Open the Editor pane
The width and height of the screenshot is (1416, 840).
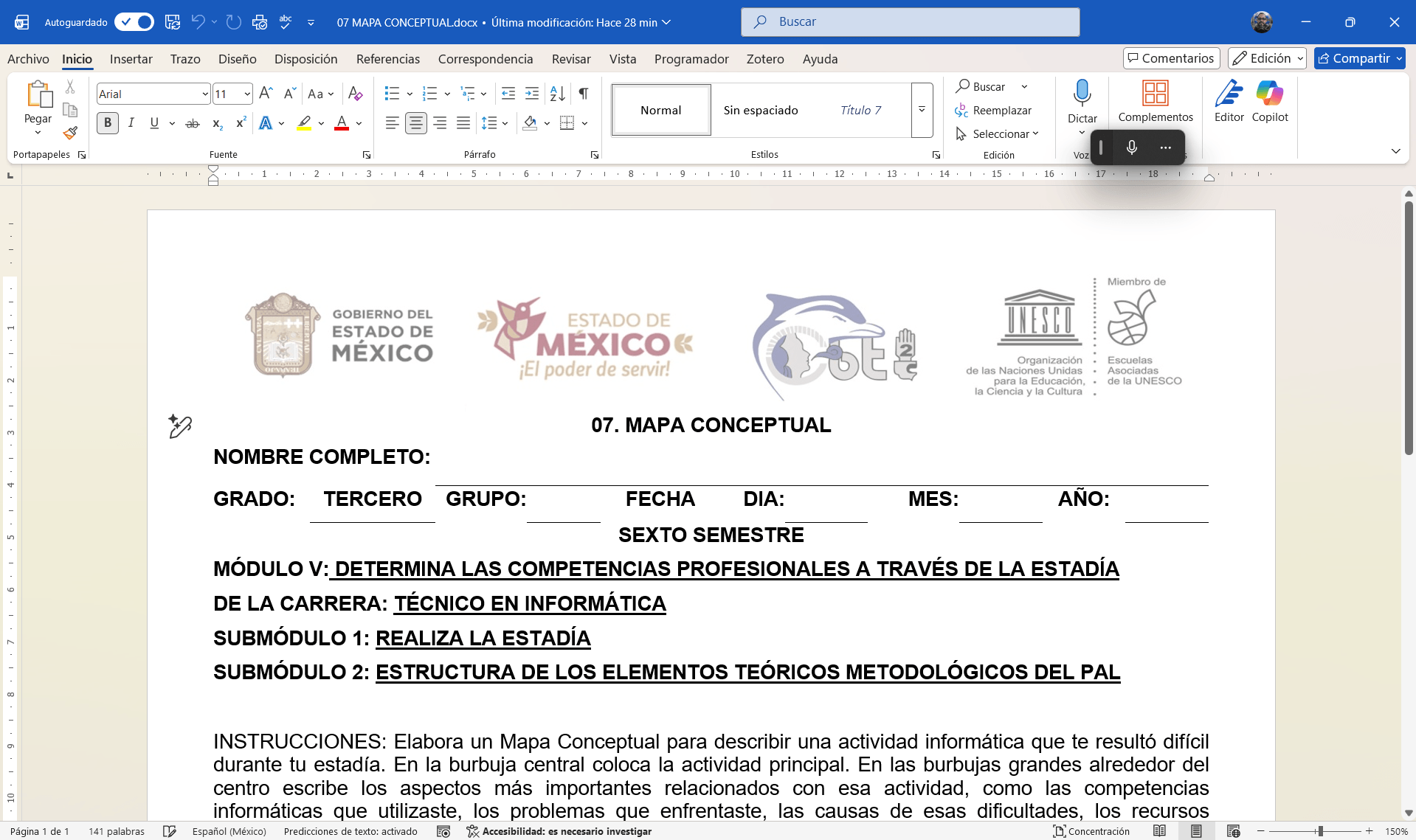[x=1229, y=102]
